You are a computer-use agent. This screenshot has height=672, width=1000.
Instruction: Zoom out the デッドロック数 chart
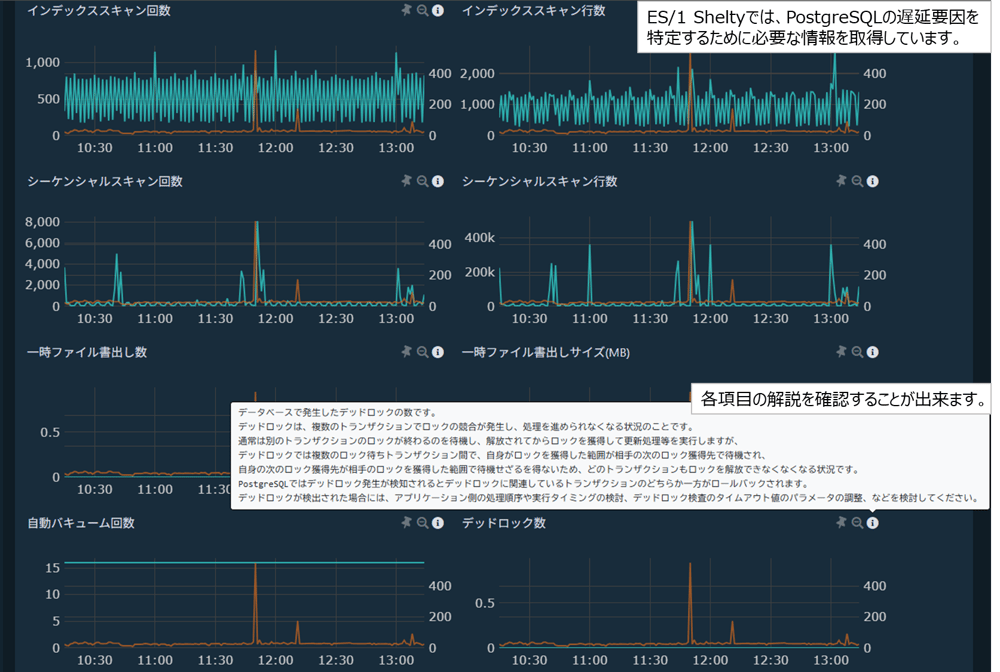tap(856, 521)
